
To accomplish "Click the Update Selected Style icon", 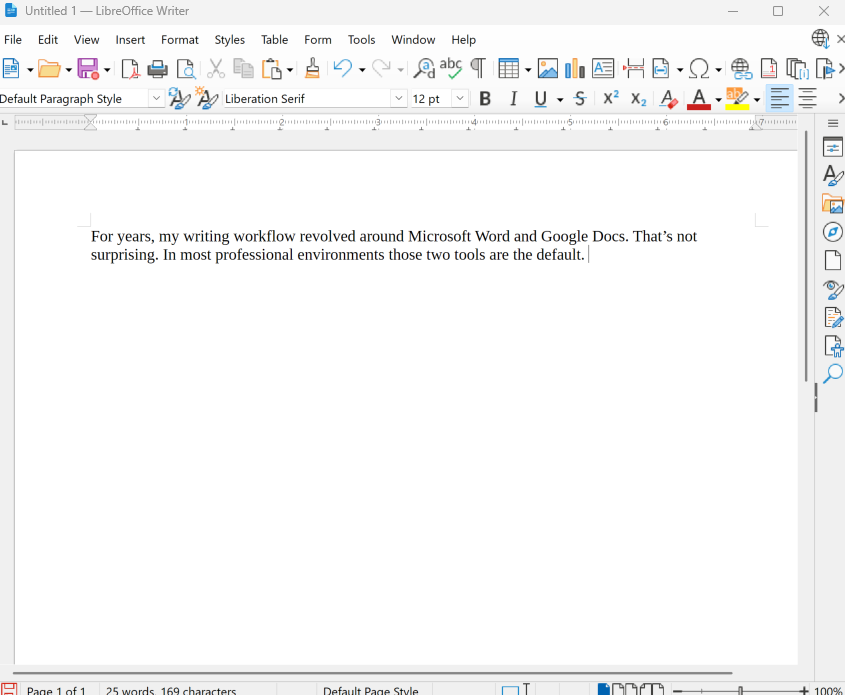I will click(x=179, y=98).
